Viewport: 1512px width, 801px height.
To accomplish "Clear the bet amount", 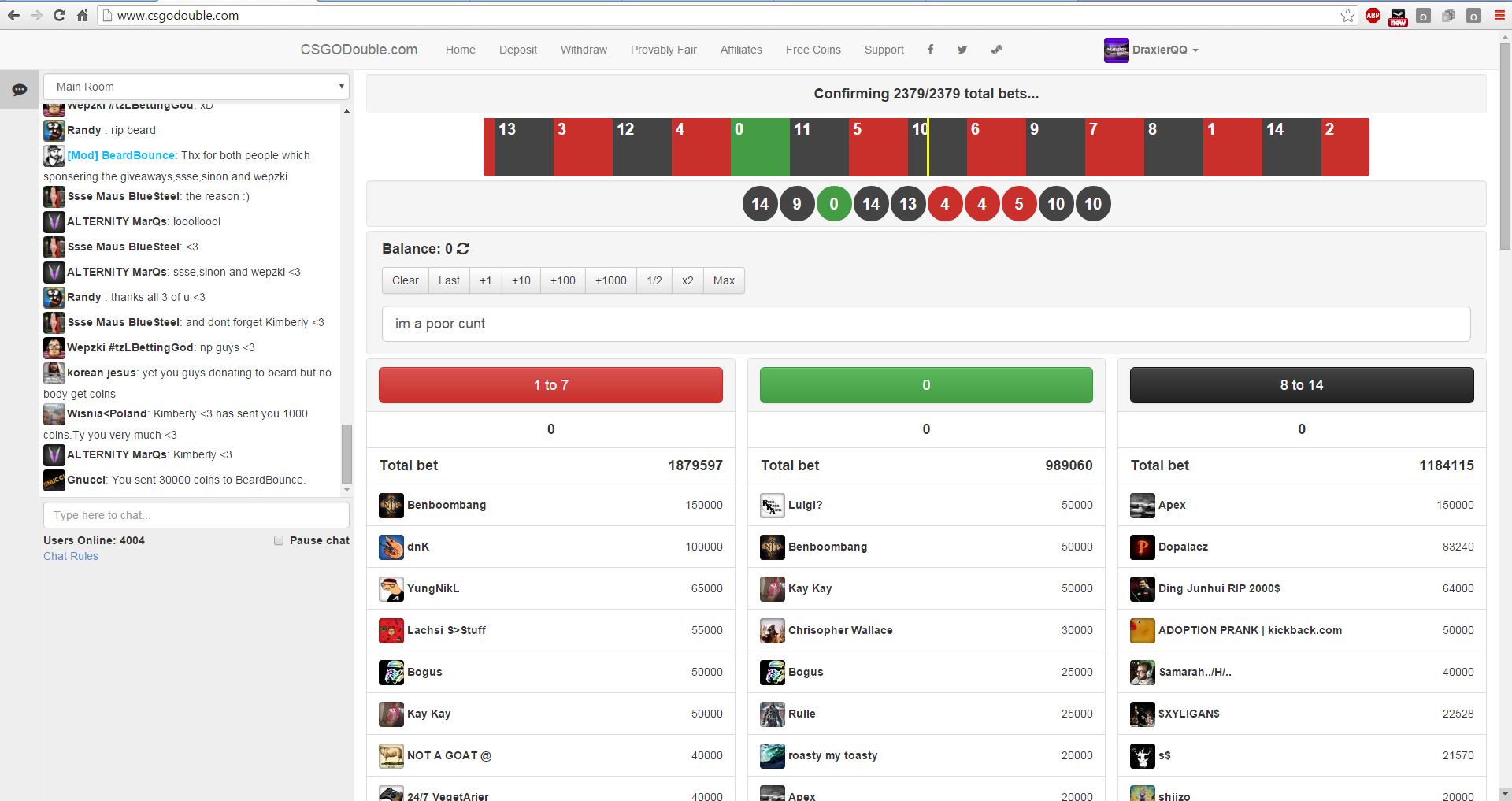I will [x=406, y=280].
